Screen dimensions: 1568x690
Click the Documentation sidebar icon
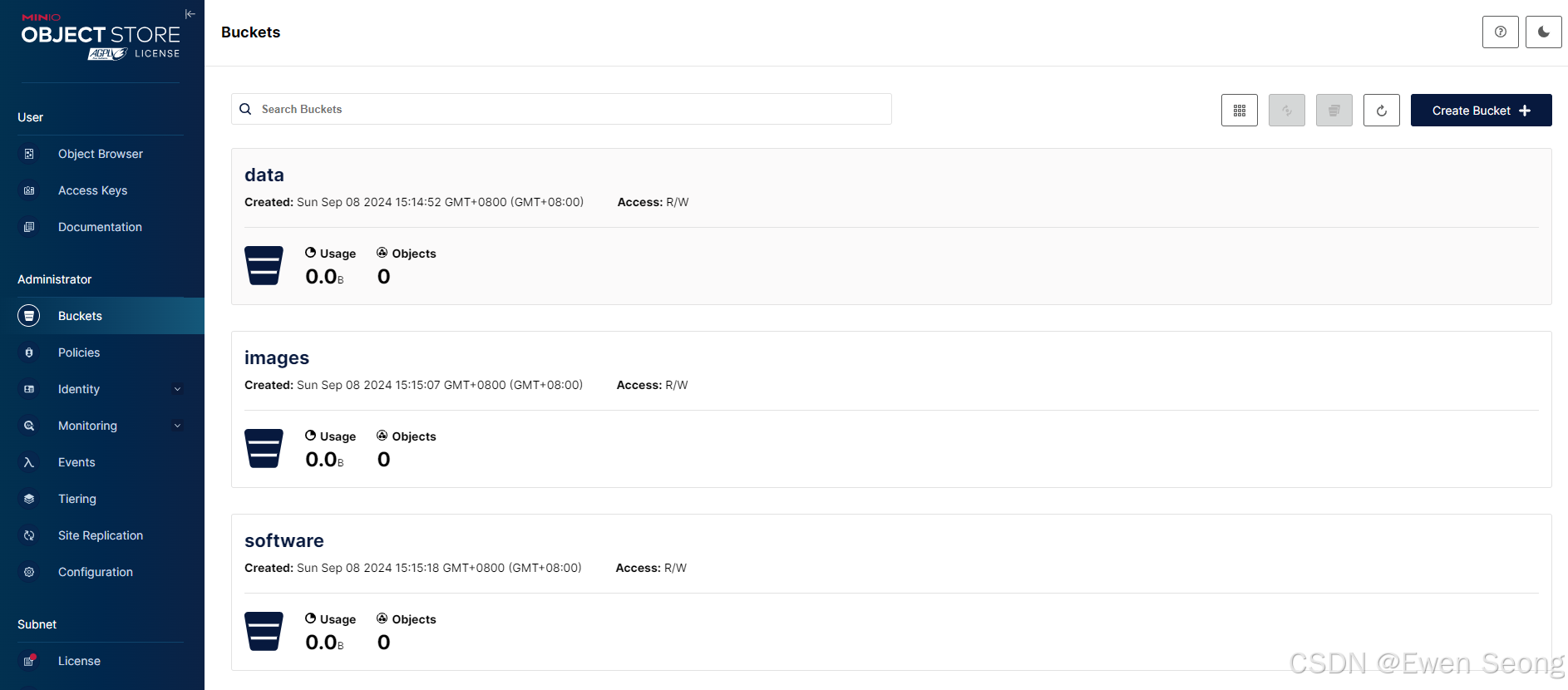(29, 227)
